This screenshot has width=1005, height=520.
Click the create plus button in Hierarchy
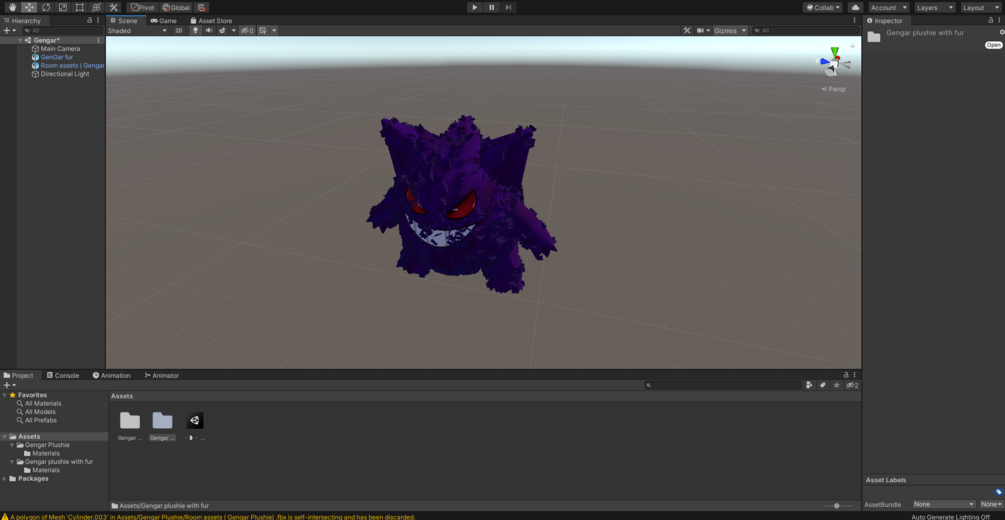pos(6,30)
